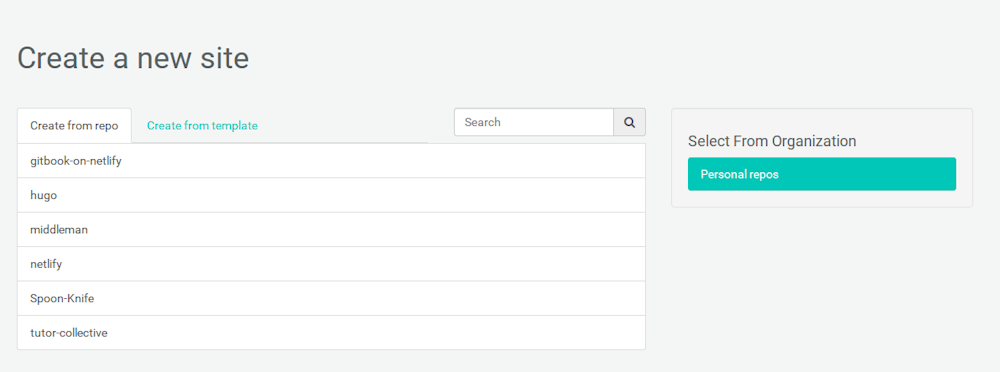This screenshot has height=372, width=1000.
Task: Choose the tutor-collective repo row
Action: [x=331, y=332]
